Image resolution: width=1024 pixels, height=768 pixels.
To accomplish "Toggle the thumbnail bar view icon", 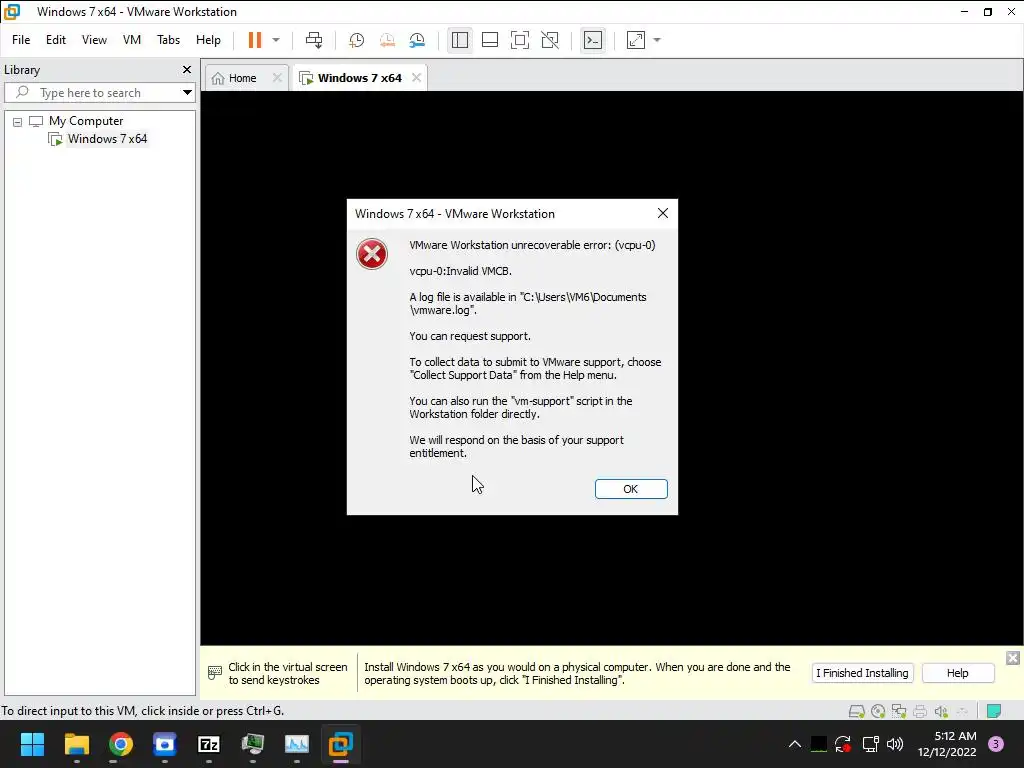I will [490, 40].
